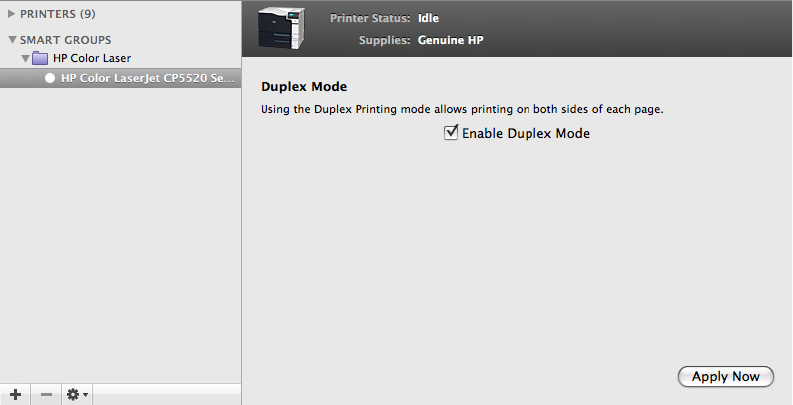The width and height of the screenshot is (793, 405).
Task: Click the Duplex Mode heading
Action: (x=304, y=87)
